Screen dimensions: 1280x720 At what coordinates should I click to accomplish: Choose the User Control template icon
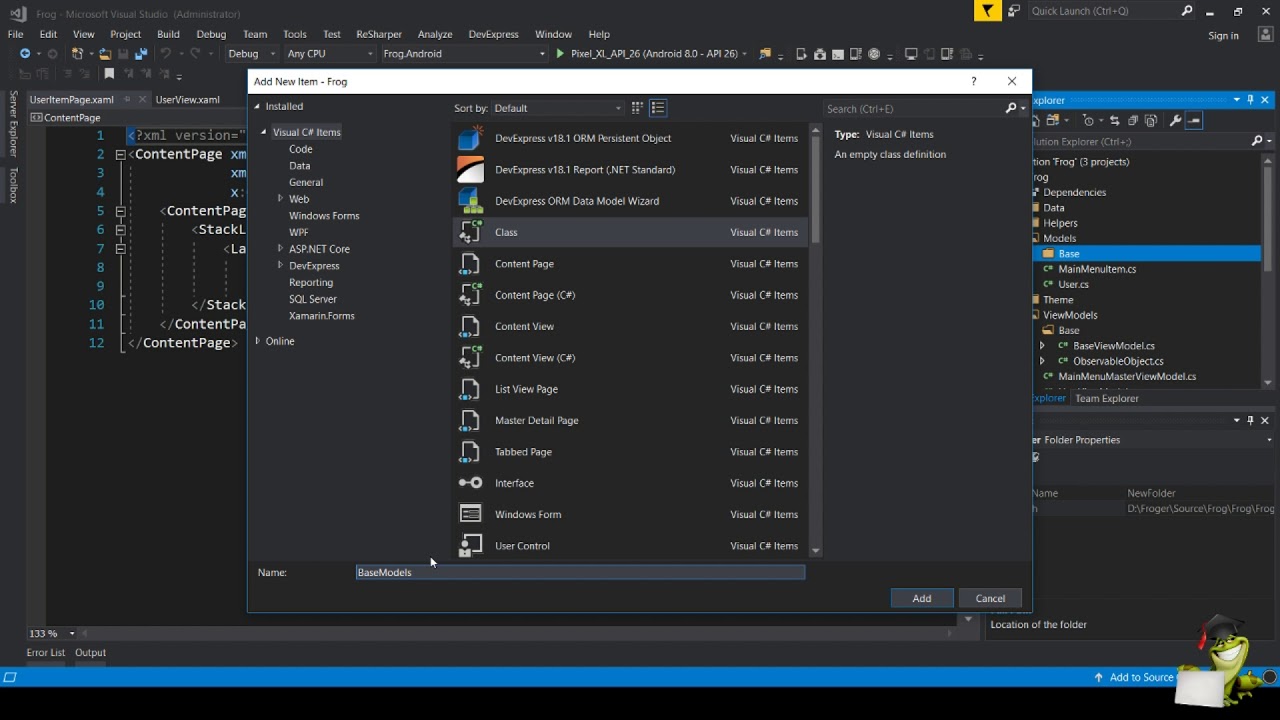[x=470, y=546]
